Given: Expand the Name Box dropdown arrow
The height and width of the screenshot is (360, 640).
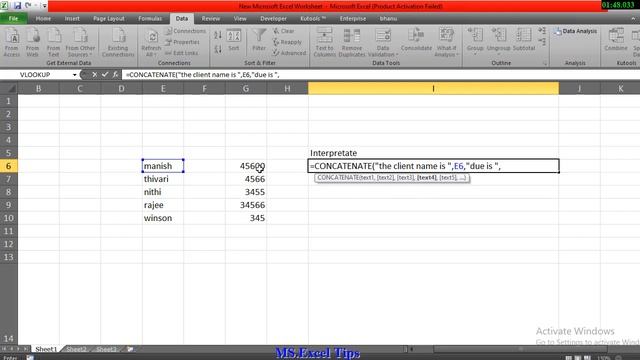Looking at the screenshot, I should [x=74, y=75].
